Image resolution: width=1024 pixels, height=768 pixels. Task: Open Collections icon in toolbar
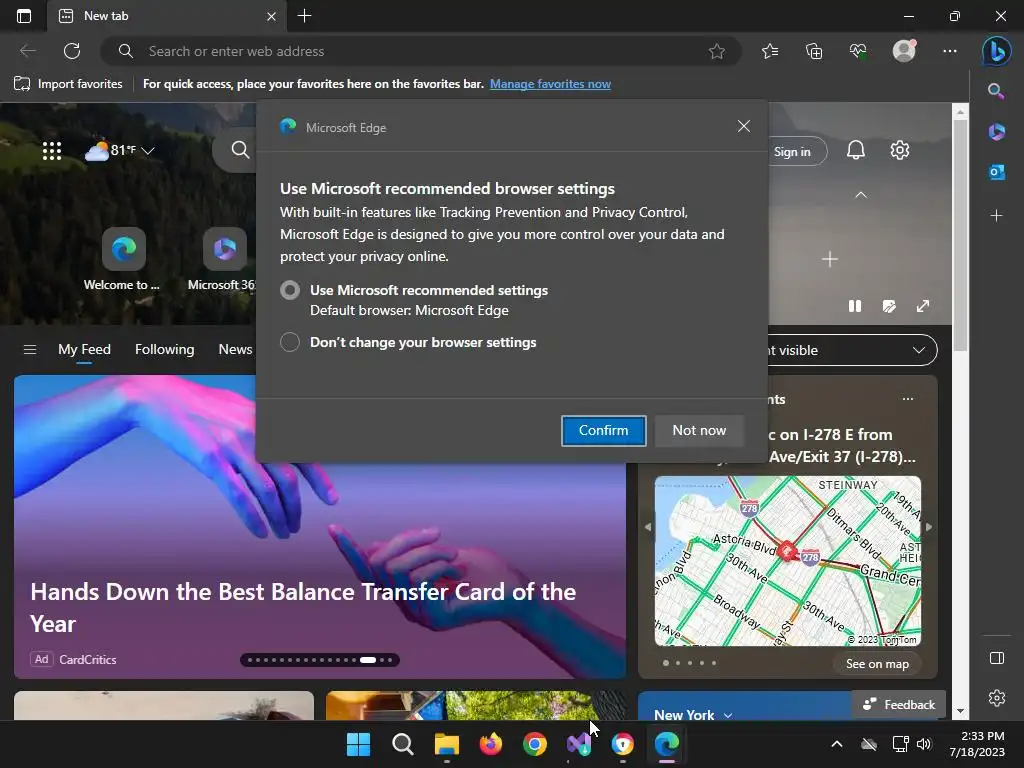pos(814,51)
